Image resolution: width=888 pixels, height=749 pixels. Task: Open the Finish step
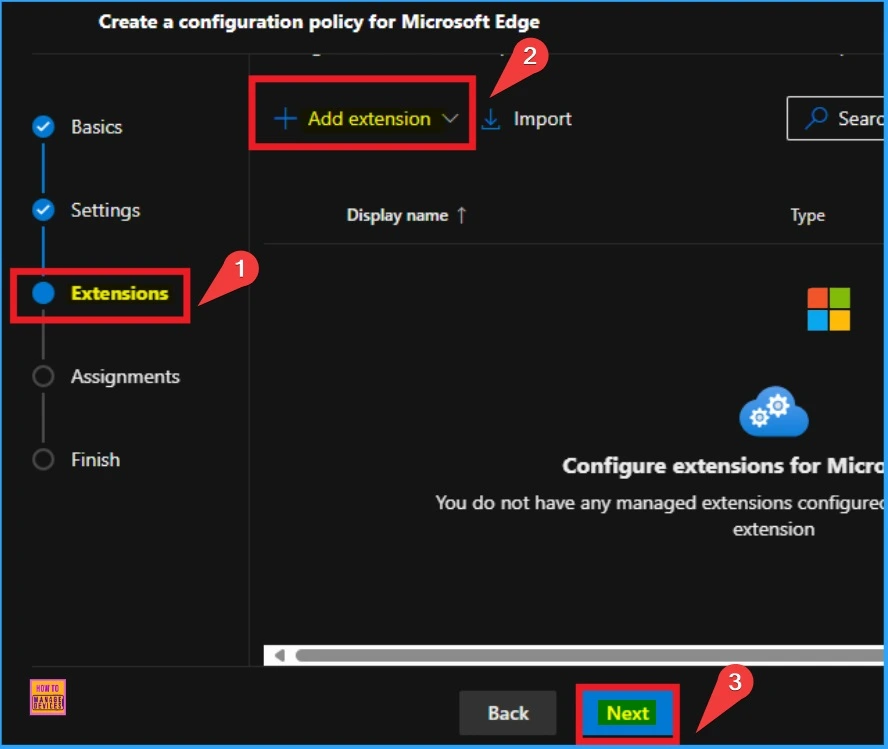95,460
